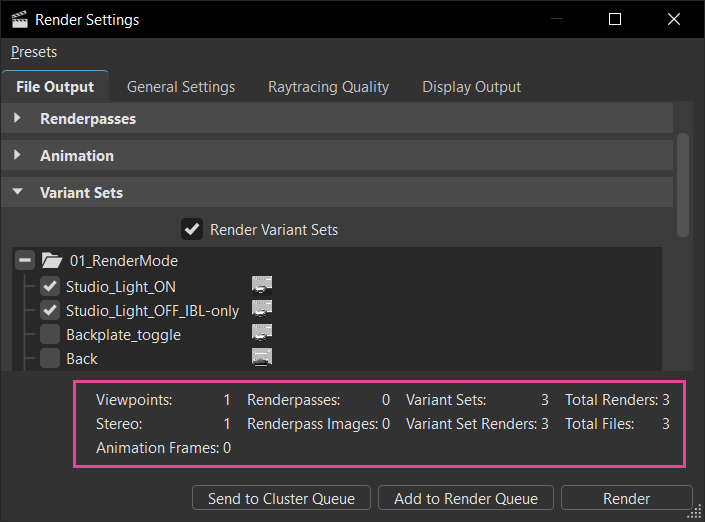Uncheck Render Variant Sets checkbox
The width and height of the screenshot is (705, 522).
click(x=192, y=229)
